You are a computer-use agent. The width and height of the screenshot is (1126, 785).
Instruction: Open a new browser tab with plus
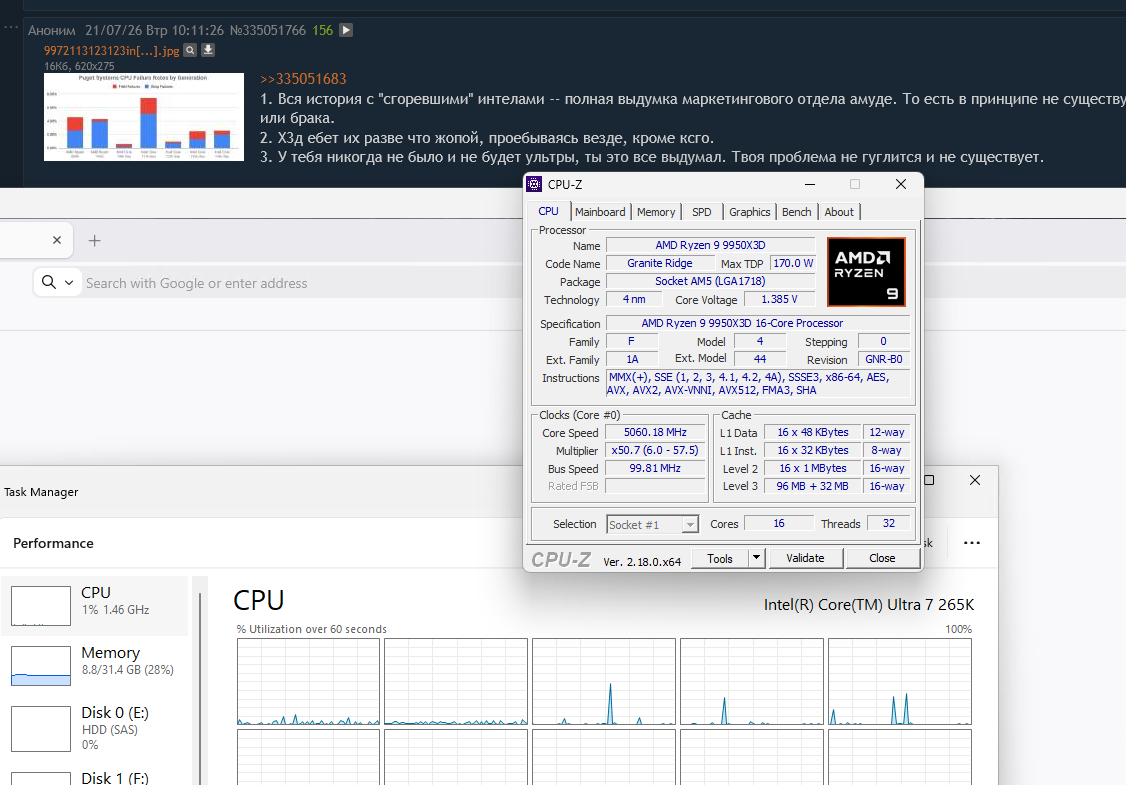(x=94, y=241)
